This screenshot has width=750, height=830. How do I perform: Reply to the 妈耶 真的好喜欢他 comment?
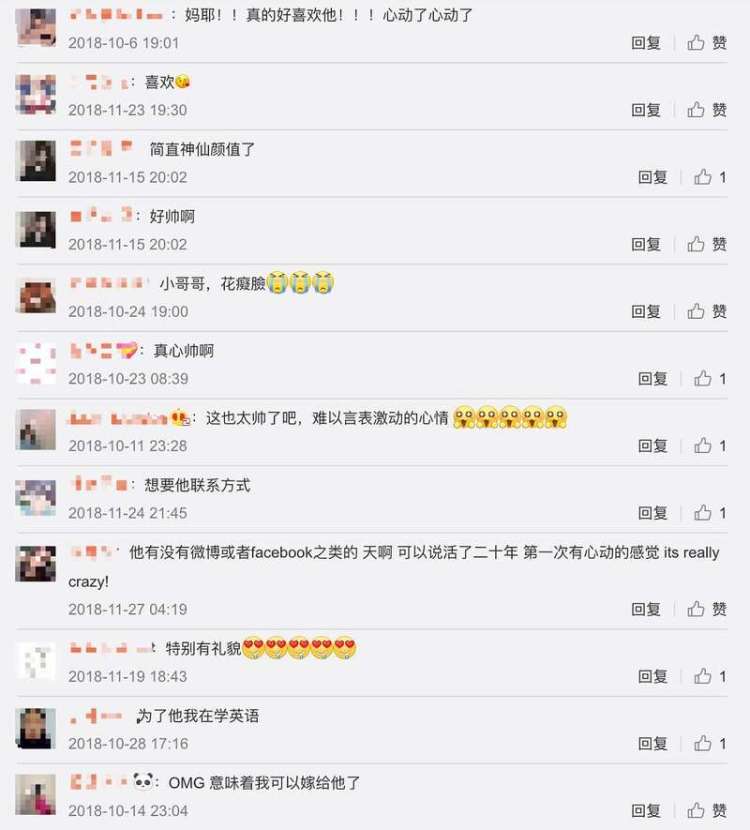coord(646,42)
